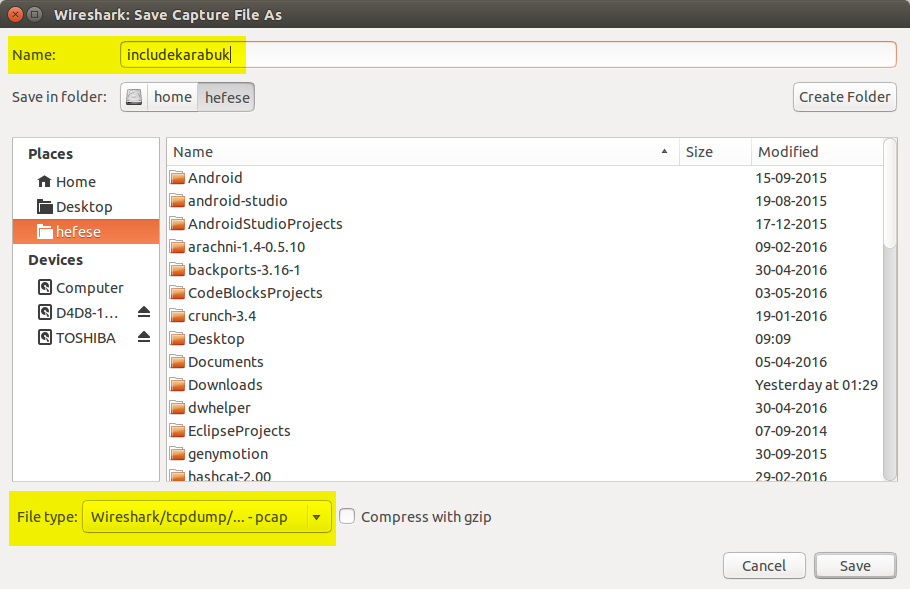Click the 'Yesterday at 01:29' modified entry

point(816,385)
